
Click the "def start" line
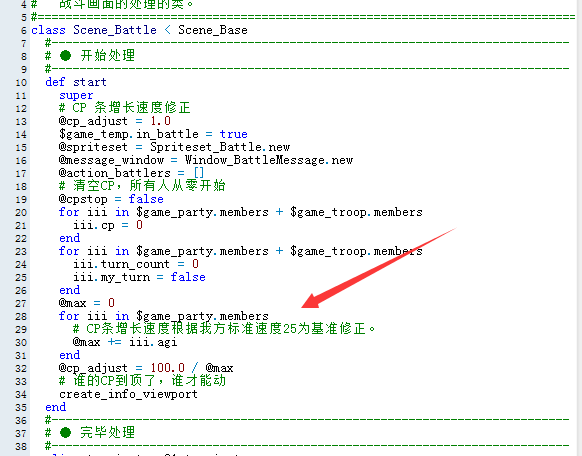click(76, 82)
